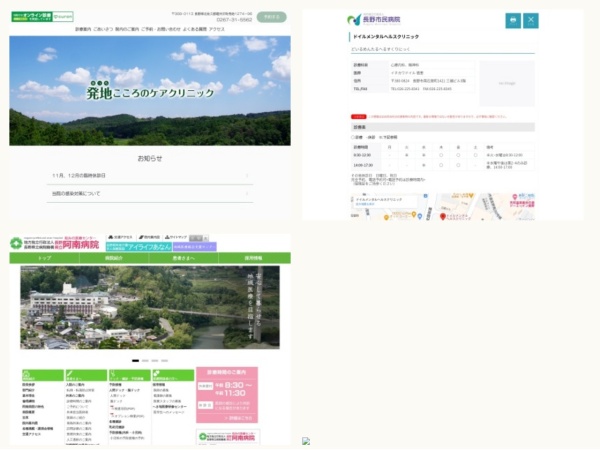The image size is (600, 450).
Task: Click the No Image placeholder on clinic panel
Action: [x=507, y=83]
